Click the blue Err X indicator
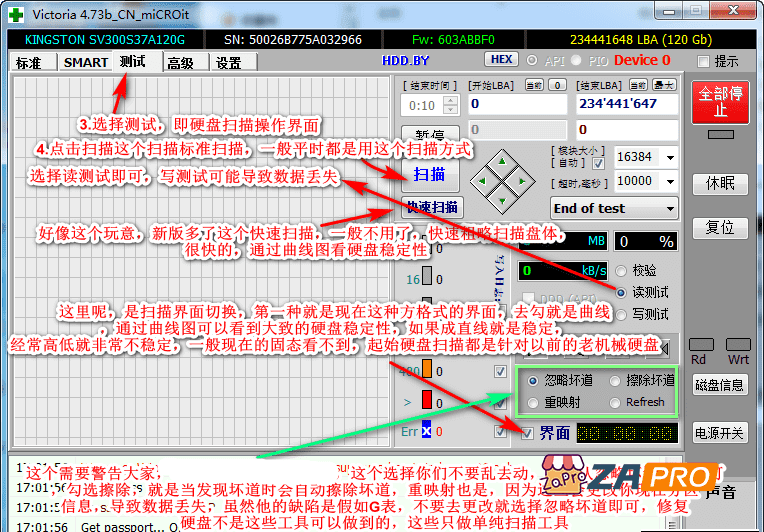Viewport: 764px width, 532px height. tap(426, 431)
